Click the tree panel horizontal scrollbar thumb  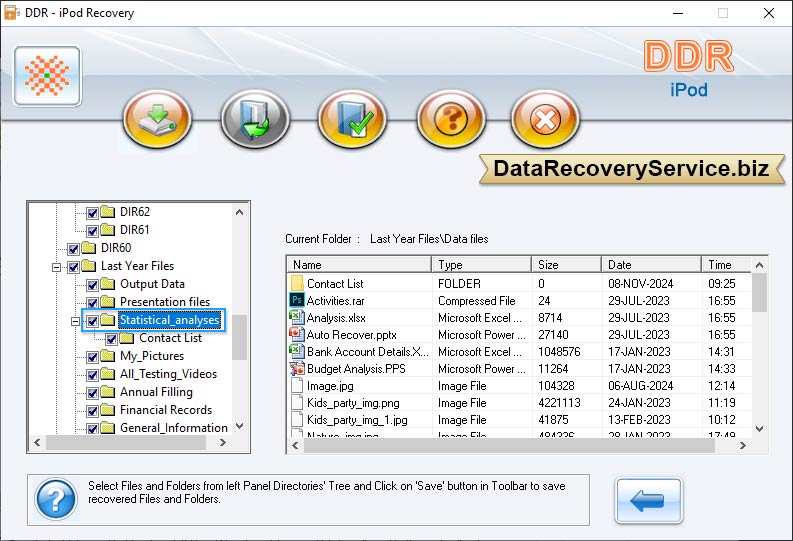tap(126, 442)
